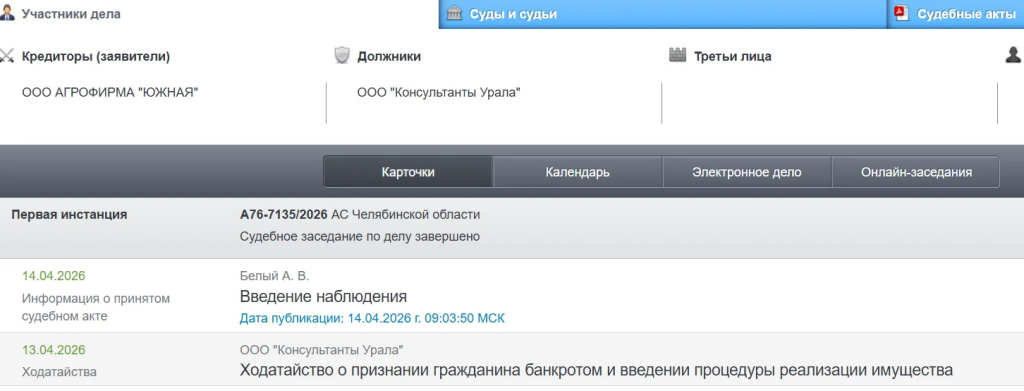Select the Карточки view tab
The image size is (1024, 391).
[x=408, y=172]
